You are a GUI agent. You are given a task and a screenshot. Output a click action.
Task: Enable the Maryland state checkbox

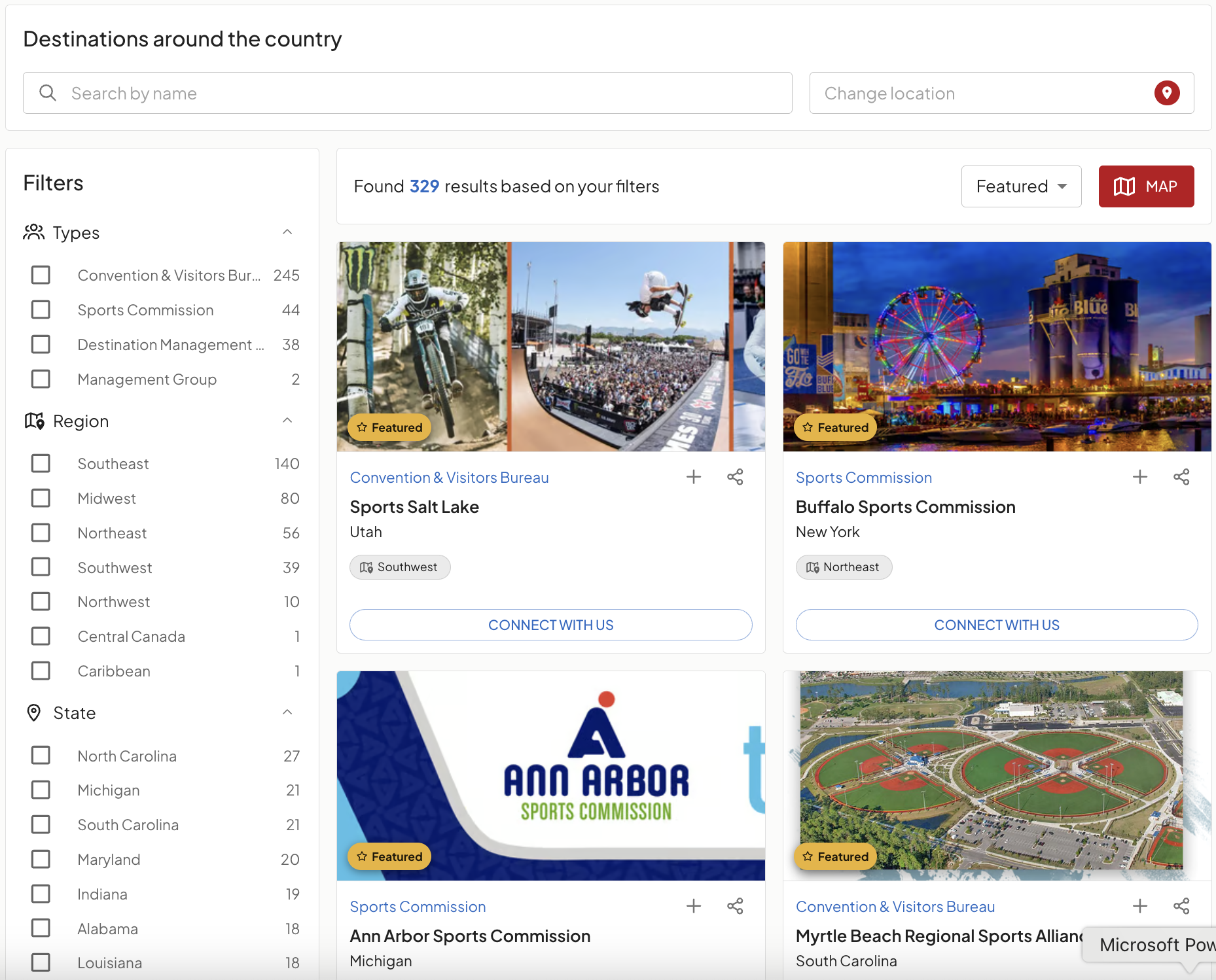(41, 859)
